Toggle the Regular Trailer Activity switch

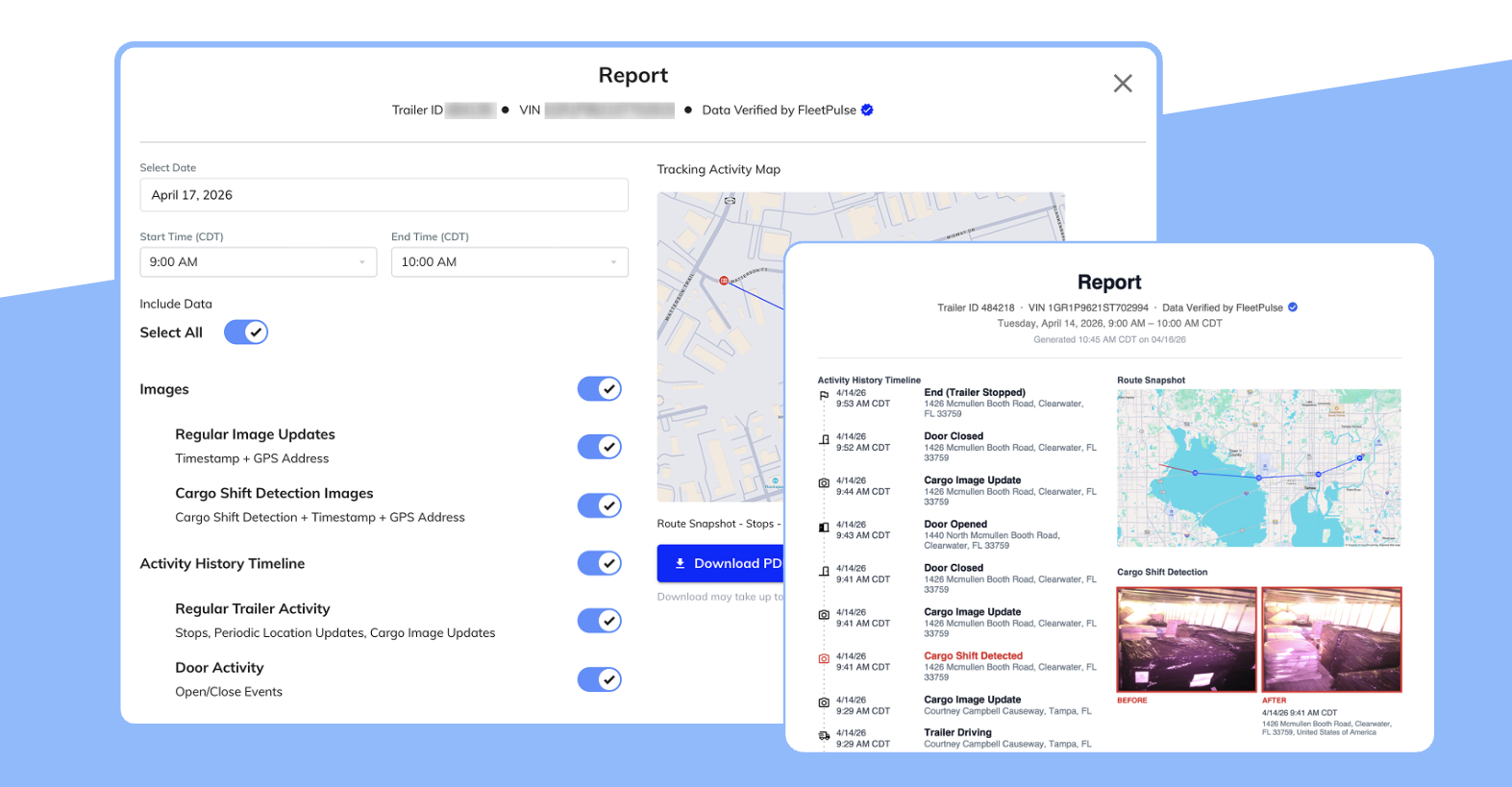[x=600, y=621]
